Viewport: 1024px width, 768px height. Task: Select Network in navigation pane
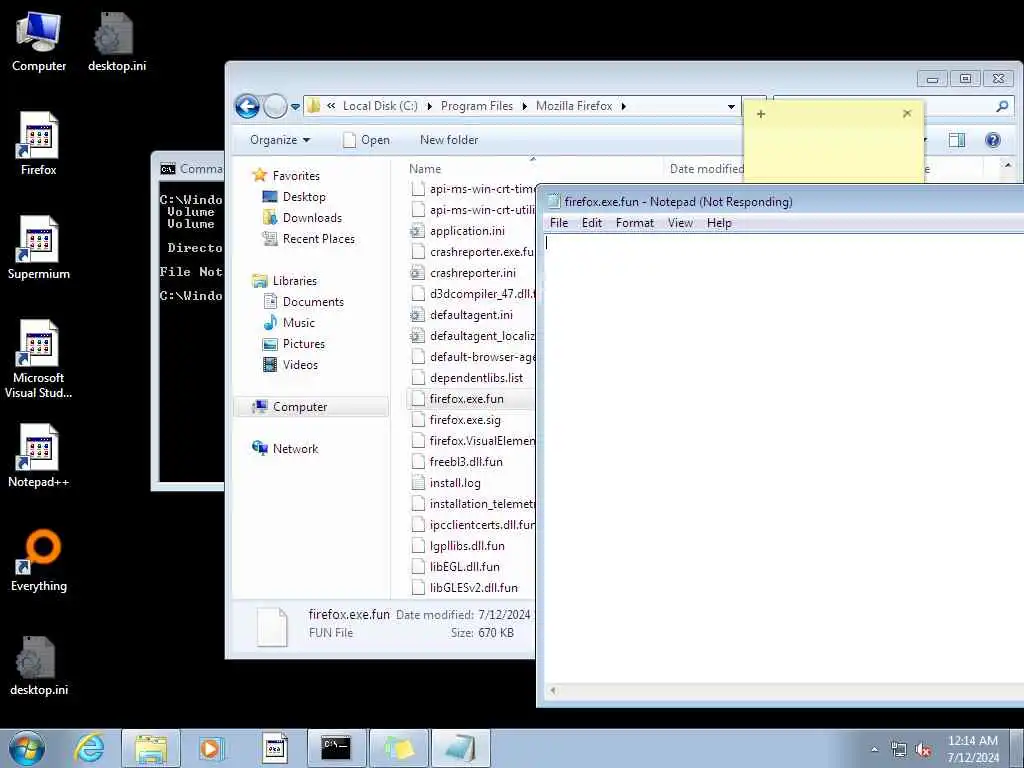(x=295, y=449)
